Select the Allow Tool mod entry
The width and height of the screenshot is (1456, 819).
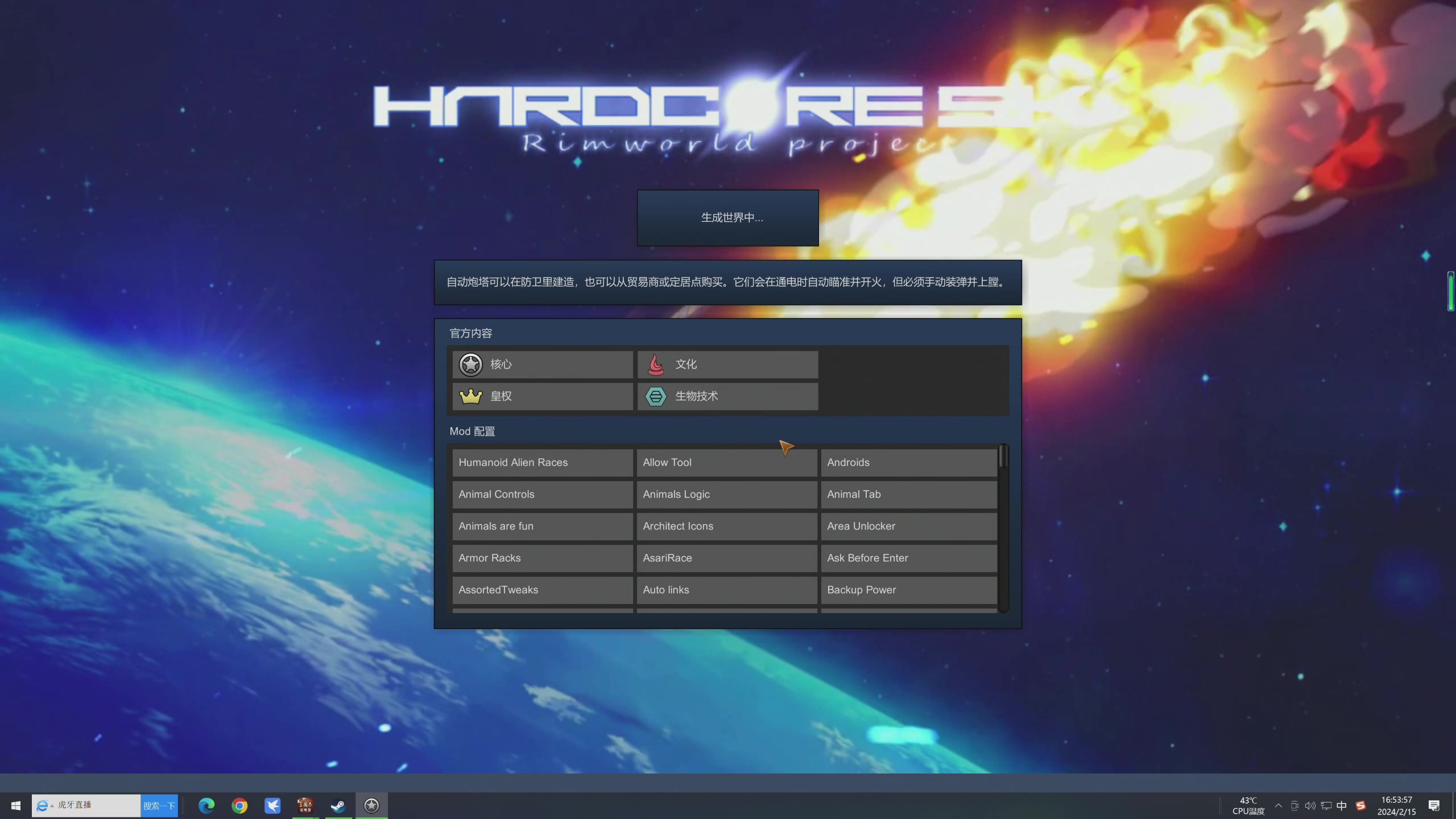click(x=727, y=462)
